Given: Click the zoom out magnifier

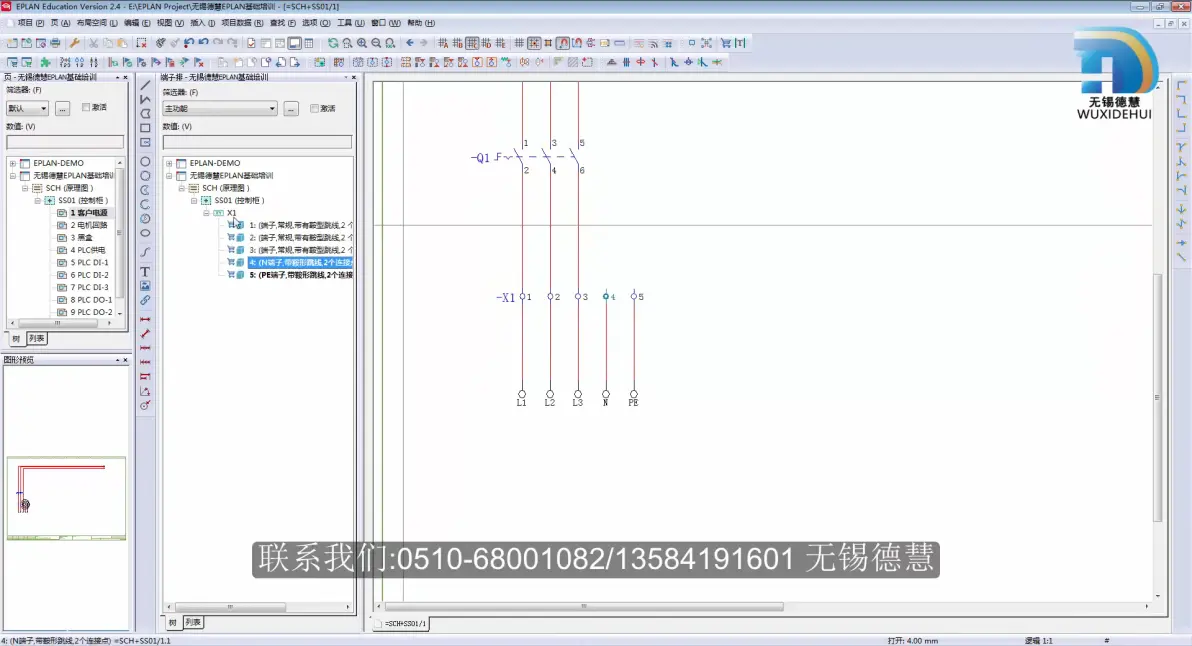Looking at the screenshot, I should point(376,43).
